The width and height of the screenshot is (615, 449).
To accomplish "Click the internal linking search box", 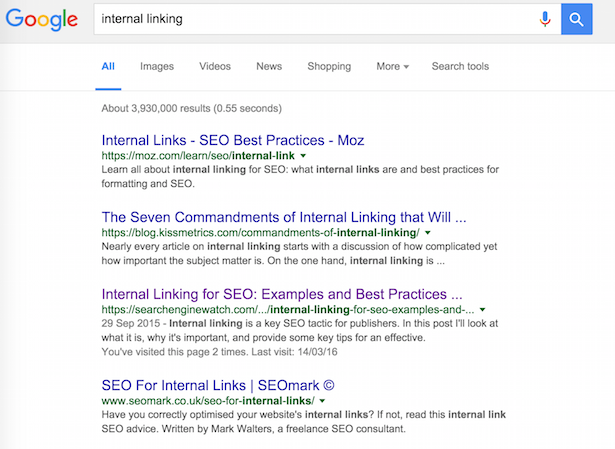I will tap(310, 19).
